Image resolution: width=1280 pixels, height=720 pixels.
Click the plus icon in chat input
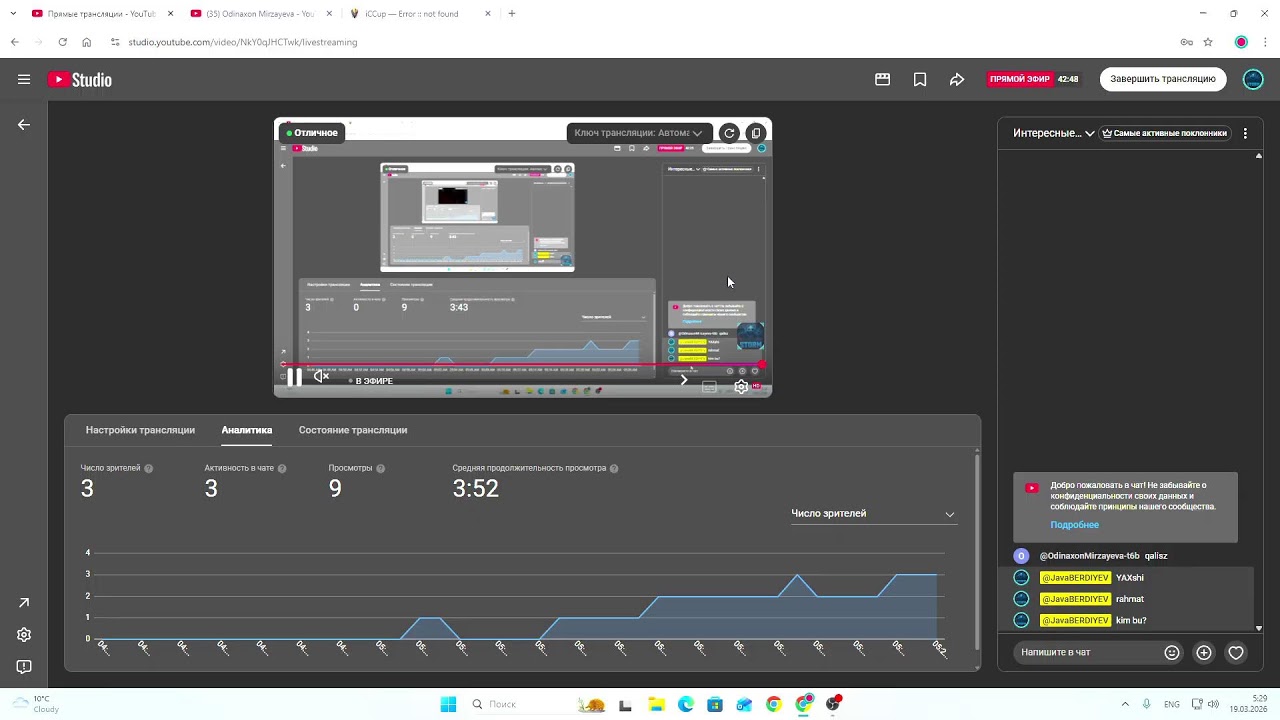(1204, 652)
